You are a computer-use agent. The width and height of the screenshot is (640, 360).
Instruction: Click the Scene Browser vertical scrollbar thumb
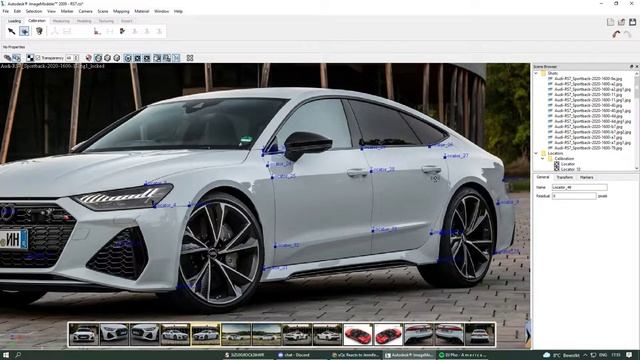[x=637, y=86]
